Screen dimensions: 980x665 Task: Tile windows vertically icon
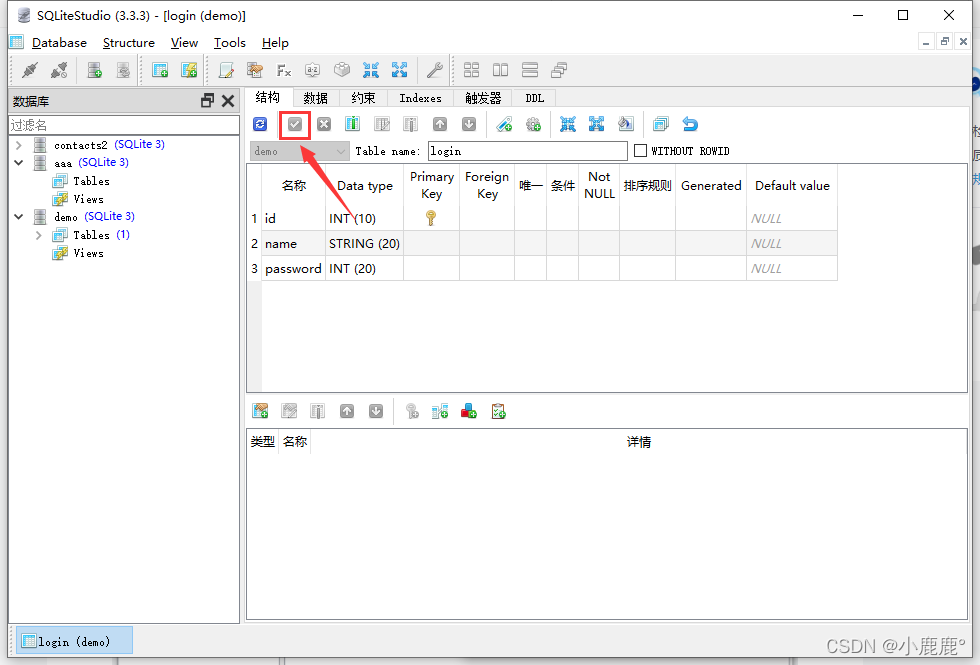click(x=530, y=70)
